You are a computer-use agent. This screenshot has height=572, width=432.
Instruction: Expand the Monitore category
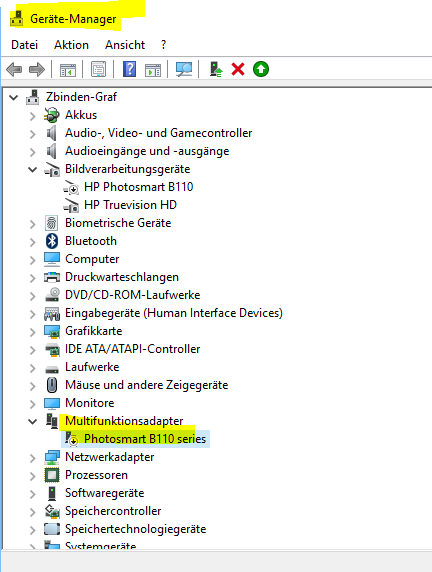point(32,404)
